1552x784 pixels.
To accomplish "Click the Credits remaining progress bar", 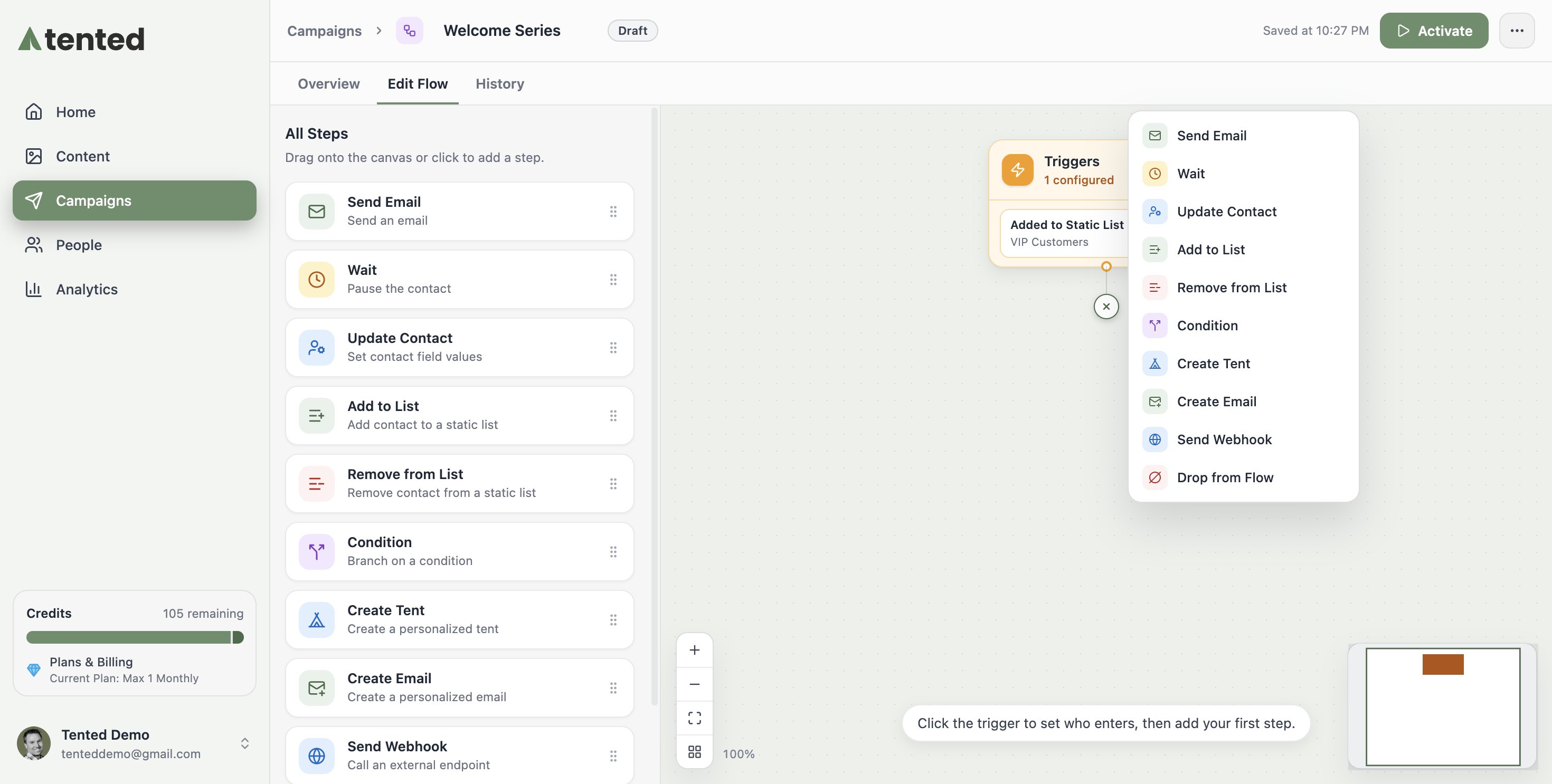I will tap(135, 637).
